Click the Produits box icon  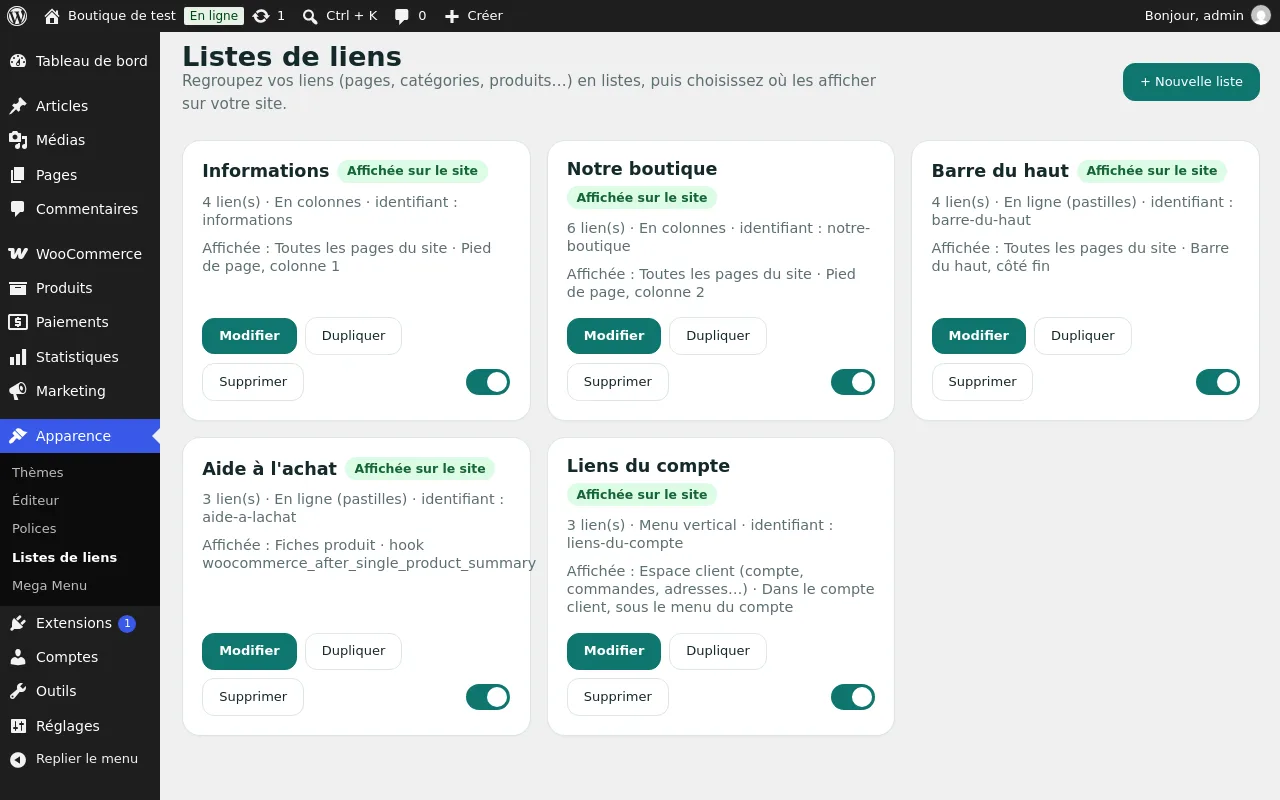pos(18,288)
